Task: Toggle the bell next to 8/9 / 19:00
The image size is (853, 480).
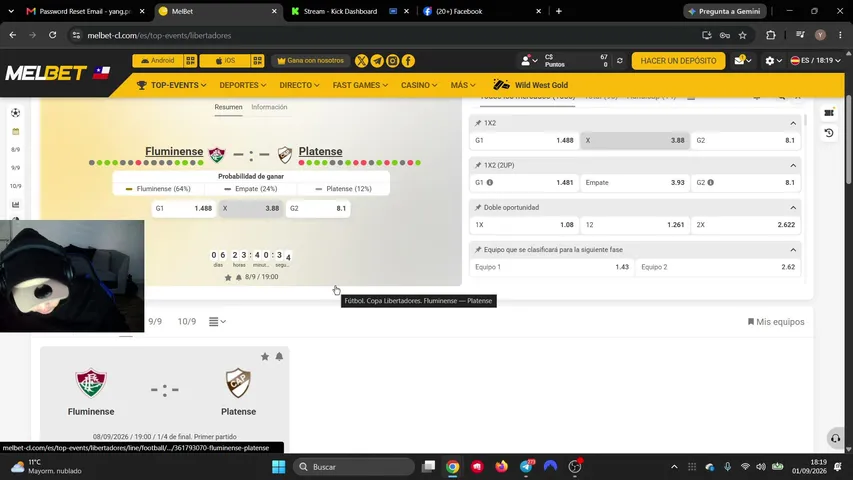Action: [x=238, y=278]
